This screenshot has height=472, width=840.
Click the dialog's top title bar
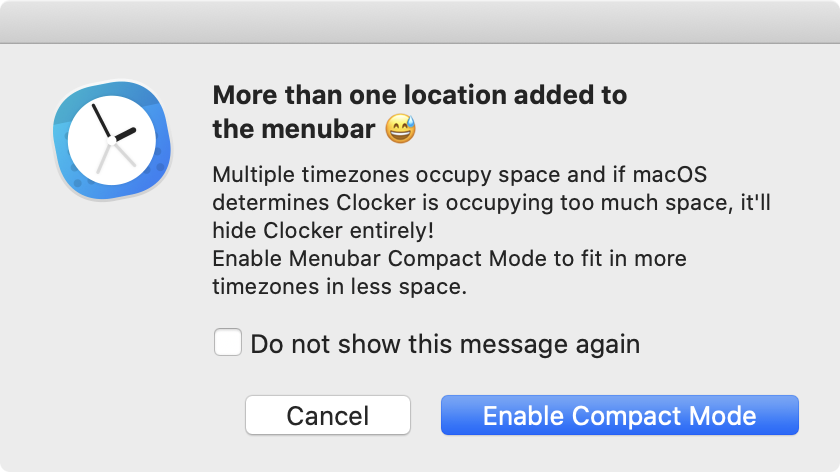point(420,21)
